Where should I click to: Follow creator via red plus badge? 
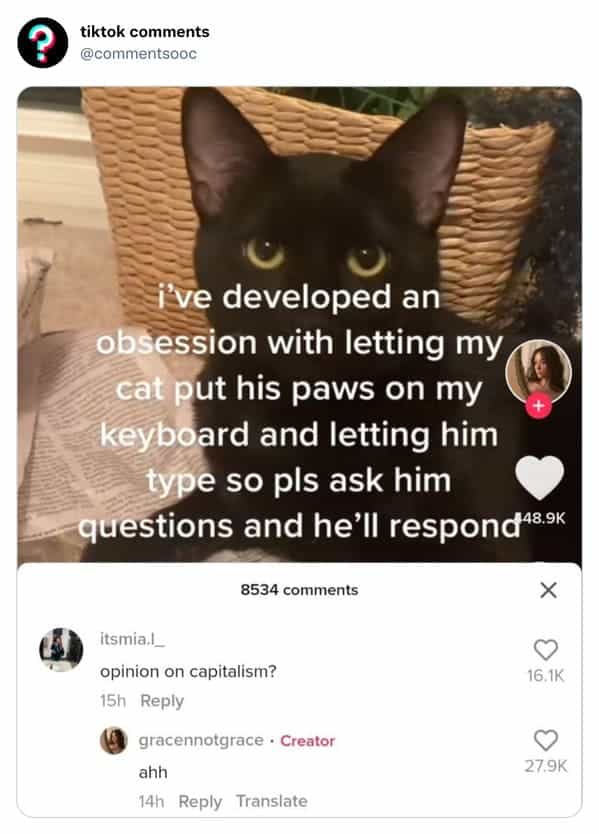(x=538, y=407)
